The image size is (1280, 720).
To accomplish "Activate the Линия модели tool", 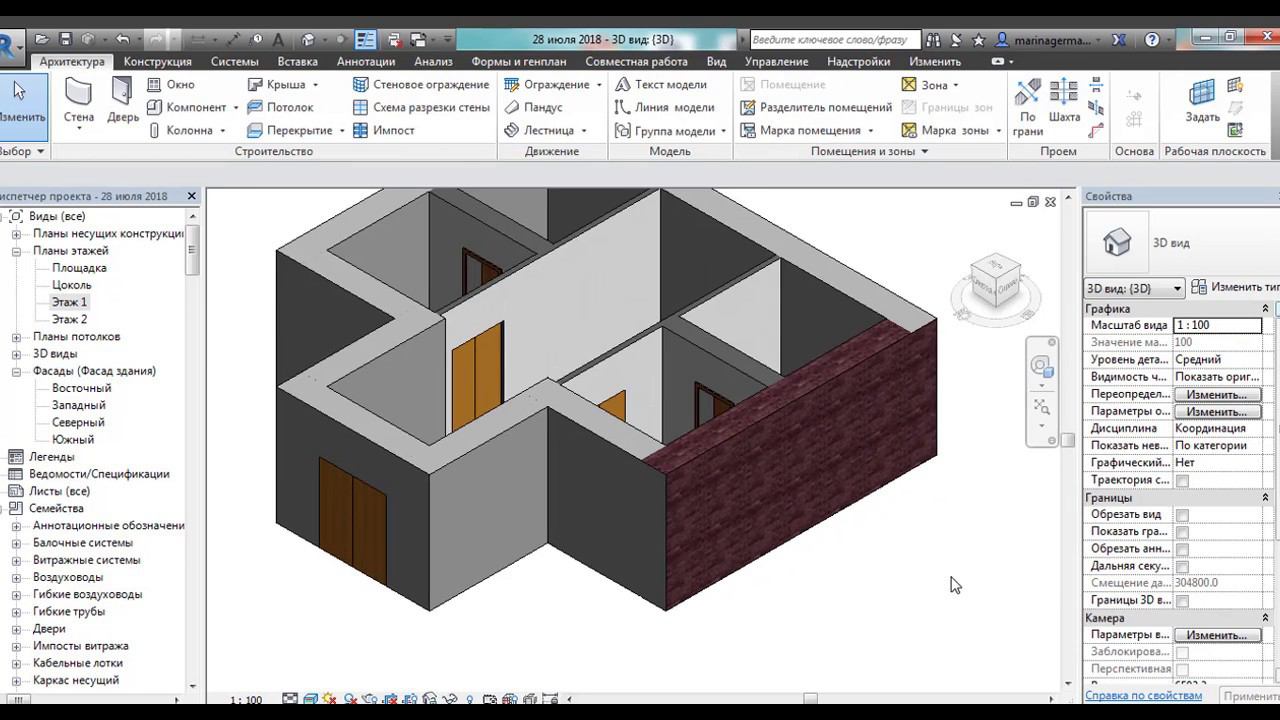I will pos(665,108).
